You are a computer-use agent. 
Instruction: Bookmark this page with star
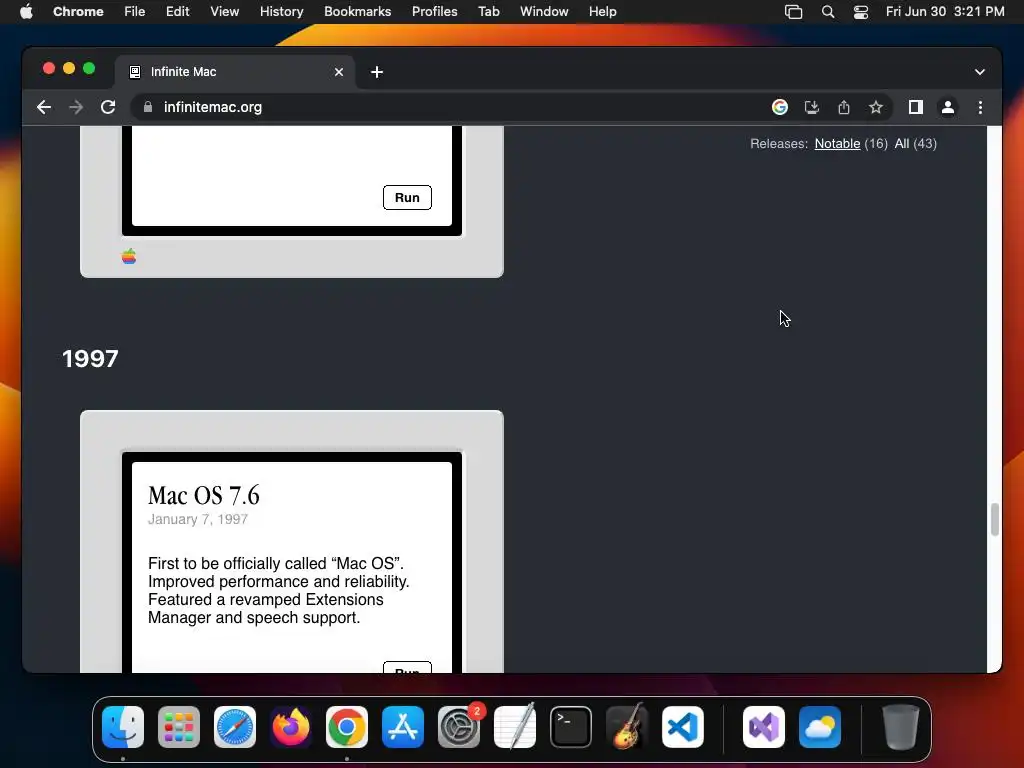click(x=876, y=107)
